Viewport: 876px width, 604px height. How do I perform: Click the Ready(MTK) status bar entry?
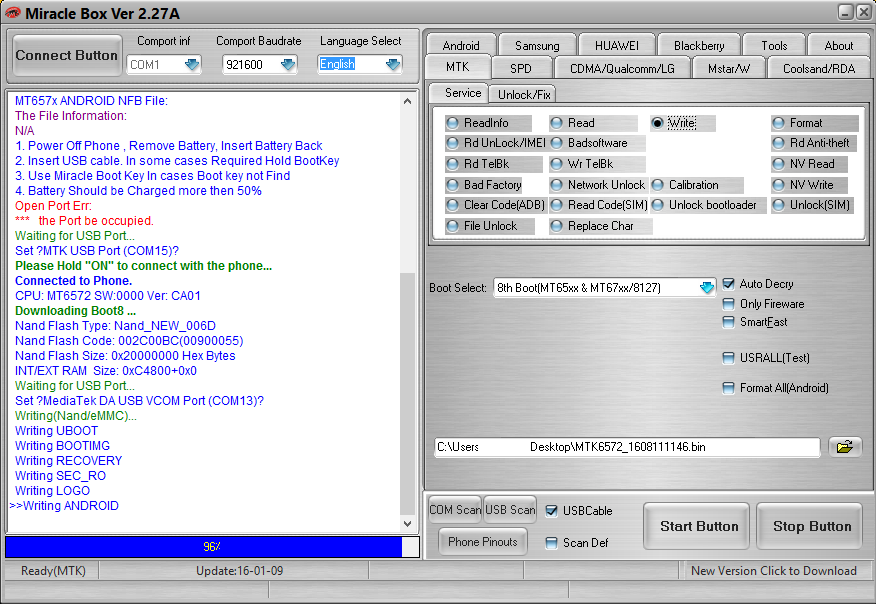pyautogui.click(x=53, y=570)
